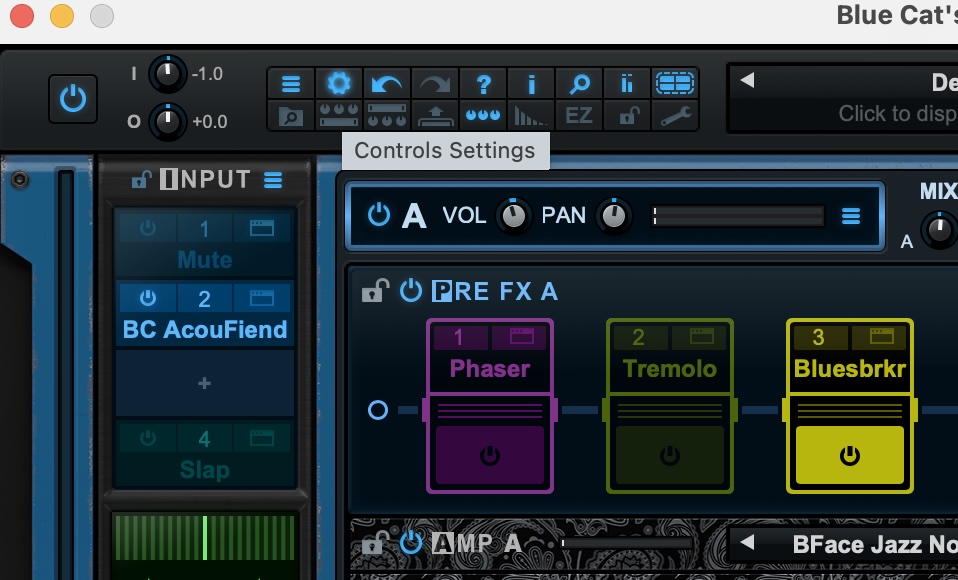The width and height of the screenshot is (958, 580).
Task: Click the output gain knob labeled O
Action: coord(167,122)
